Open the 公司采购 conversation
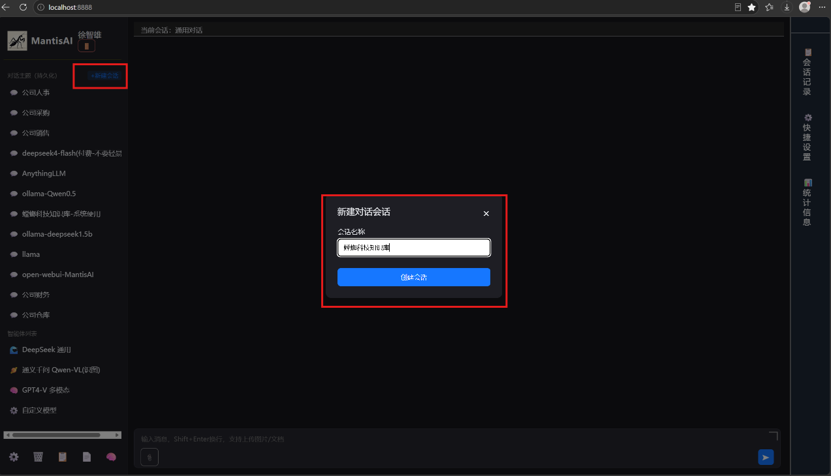This screenshot has height=476, width=831. click(36, 113)
